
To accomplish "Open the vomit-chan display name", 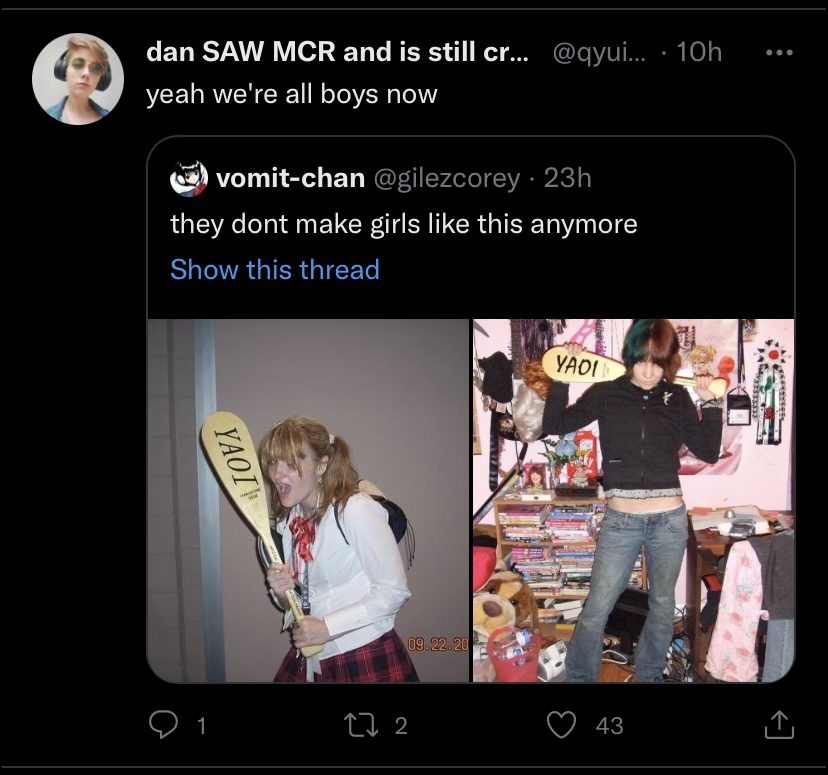I will (291, 178).
